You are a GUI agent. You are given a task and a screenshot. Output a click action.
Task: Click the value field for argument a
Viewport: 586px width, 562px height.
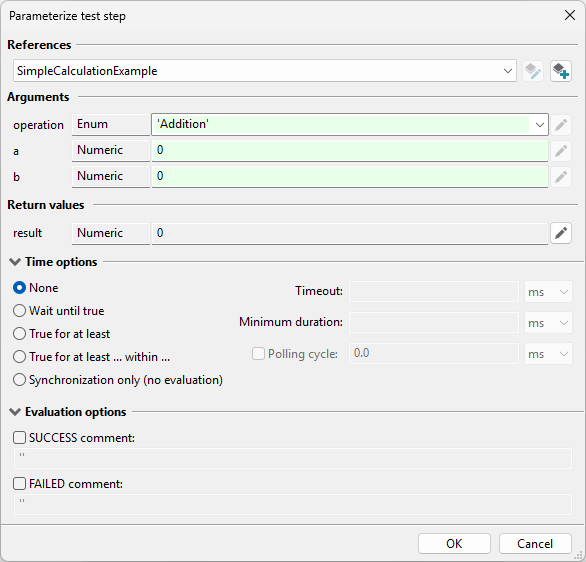click(x=350, y=151)
